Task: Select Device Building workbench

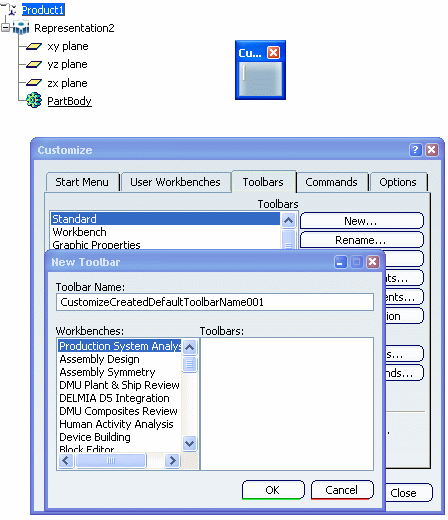Action: [x=120, y=437]
